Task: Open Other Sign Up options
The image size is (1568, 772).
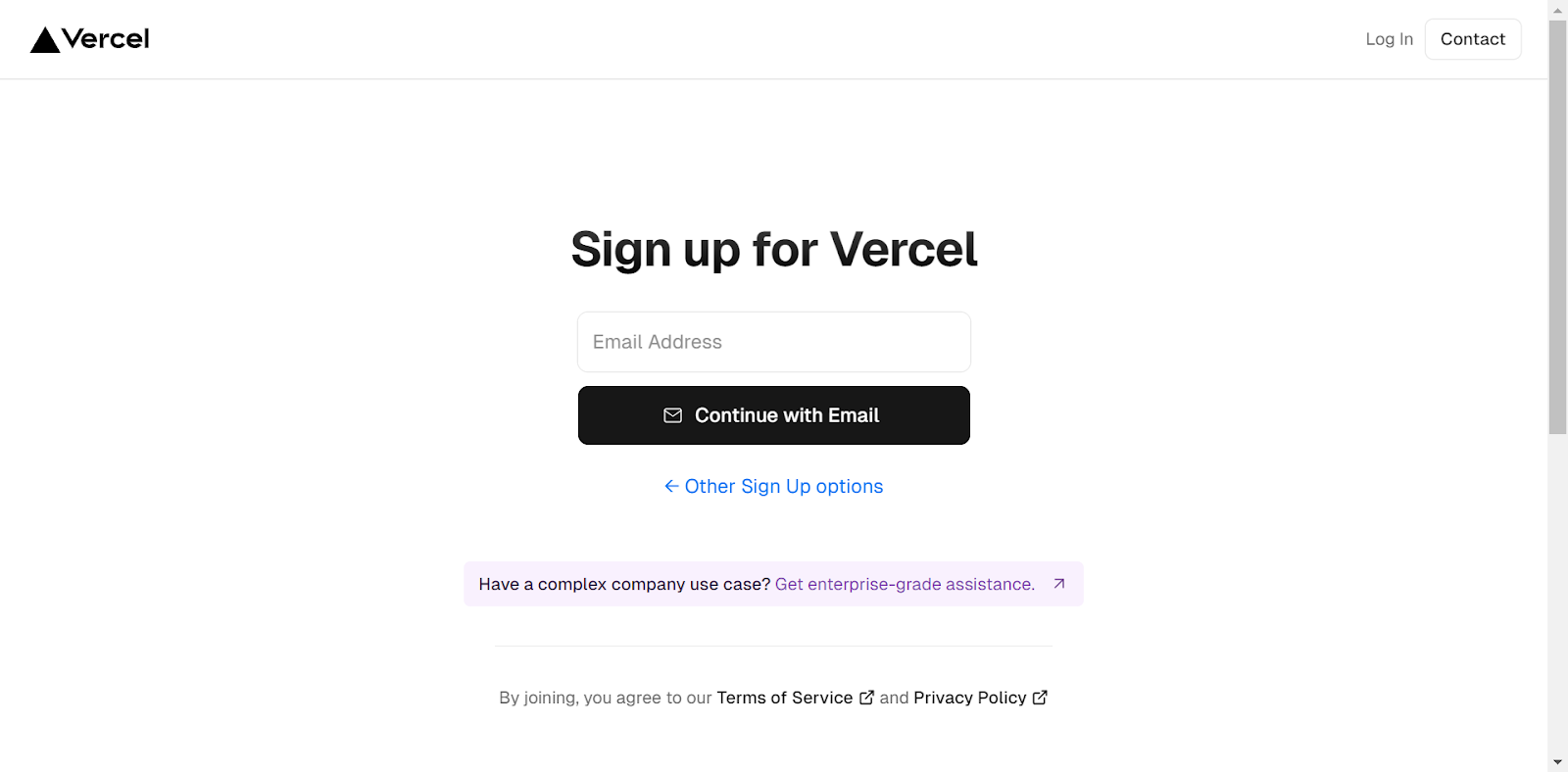Action: [783, 486]
